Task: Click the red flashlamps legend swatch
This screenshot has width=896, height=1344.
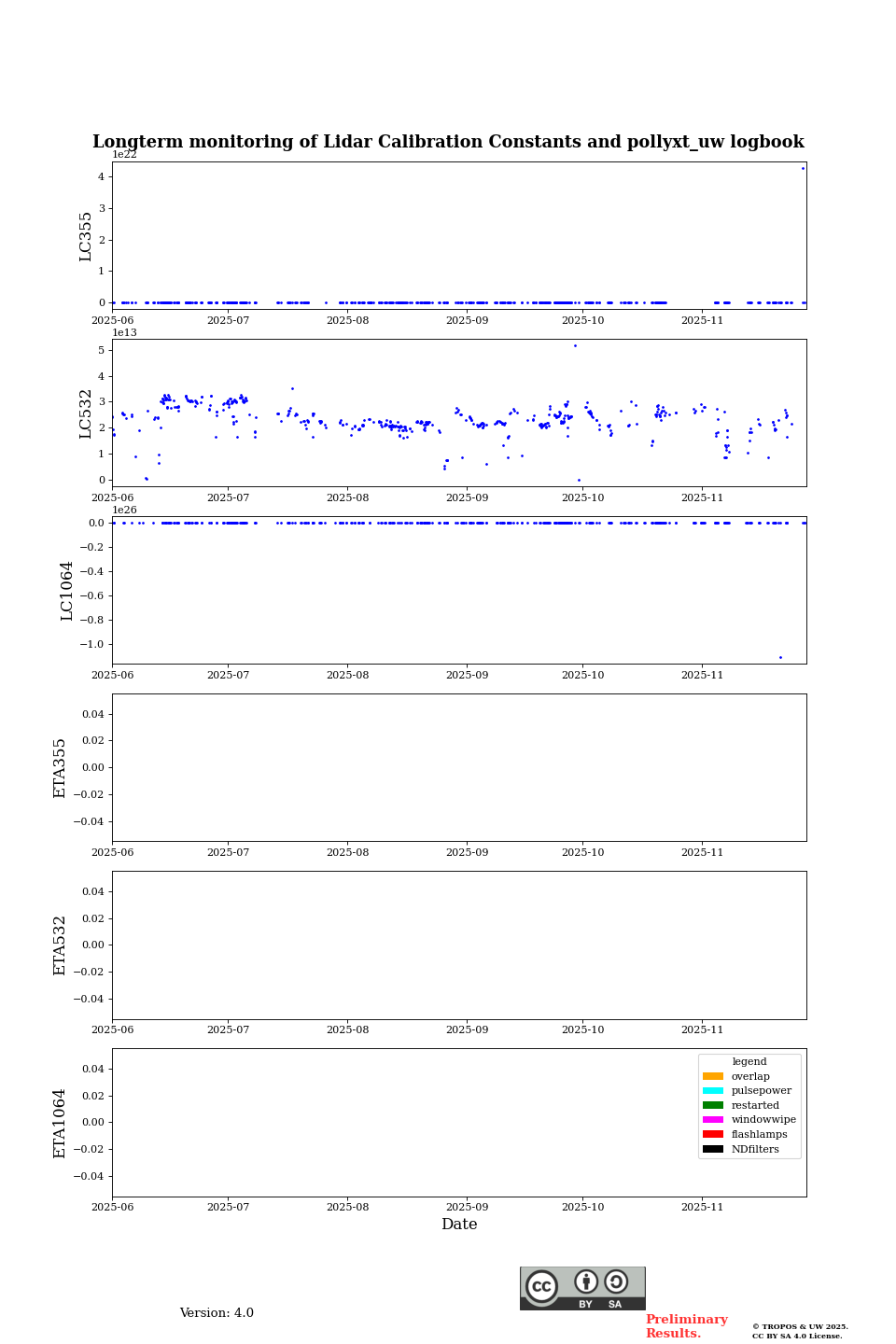Action: [x=712, y=1135]
